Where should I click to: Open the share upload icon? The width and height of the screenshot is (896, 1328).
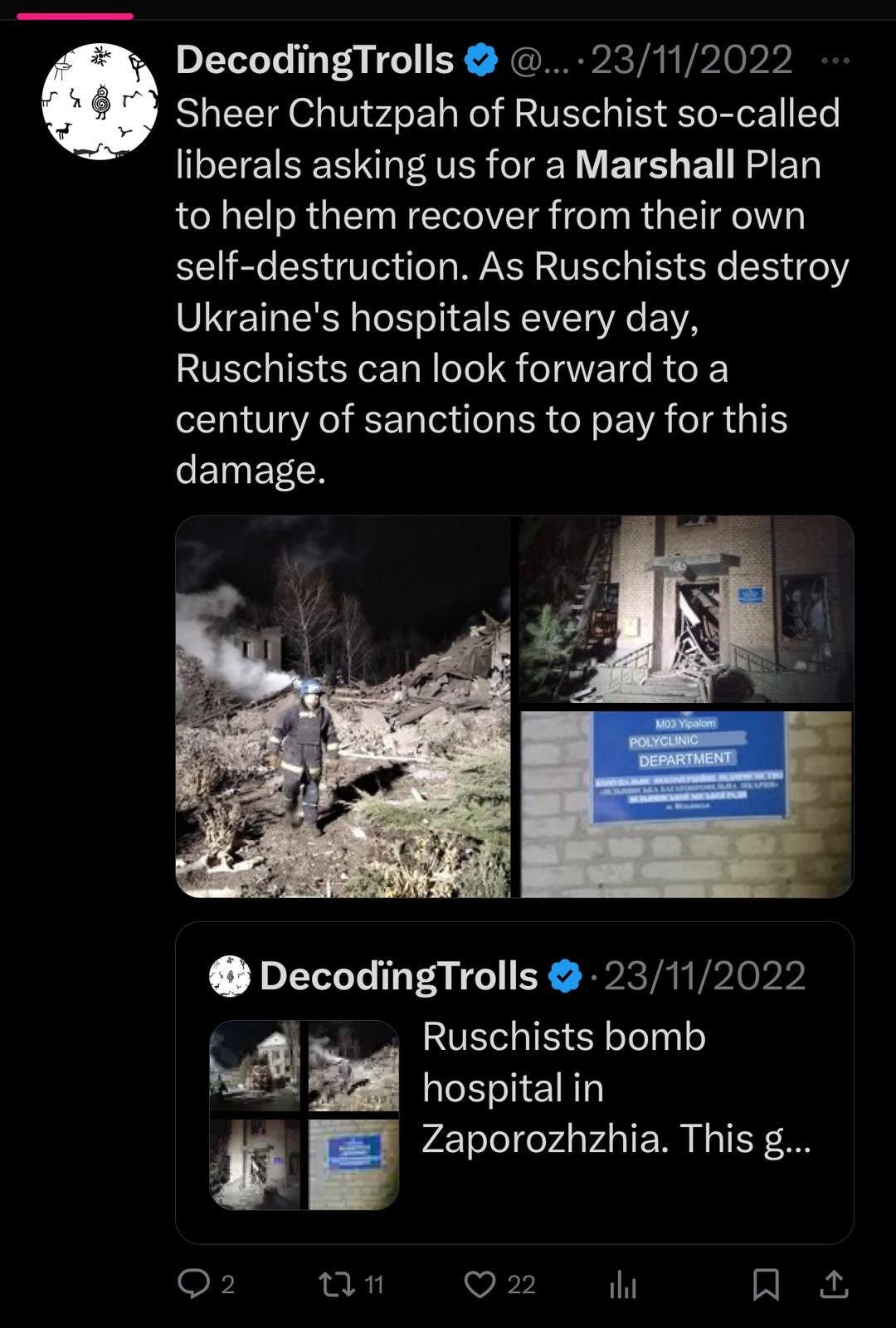(x=834, y=1284)
